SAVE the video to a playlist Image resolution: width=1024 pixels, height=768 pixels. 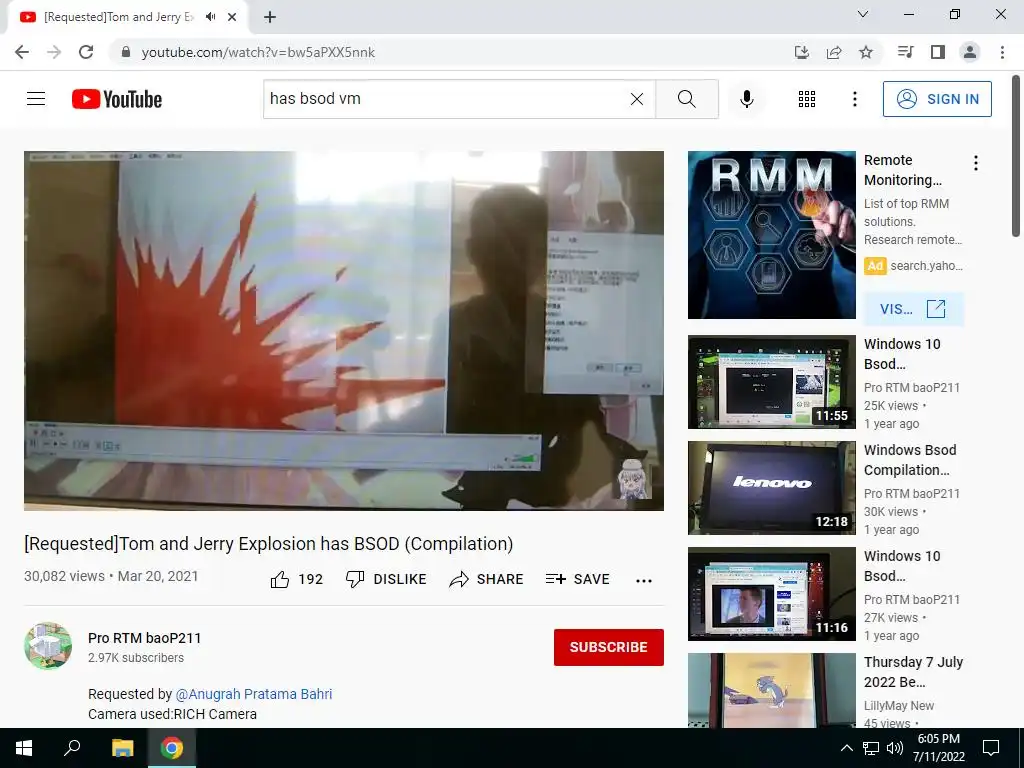point(577,579)
